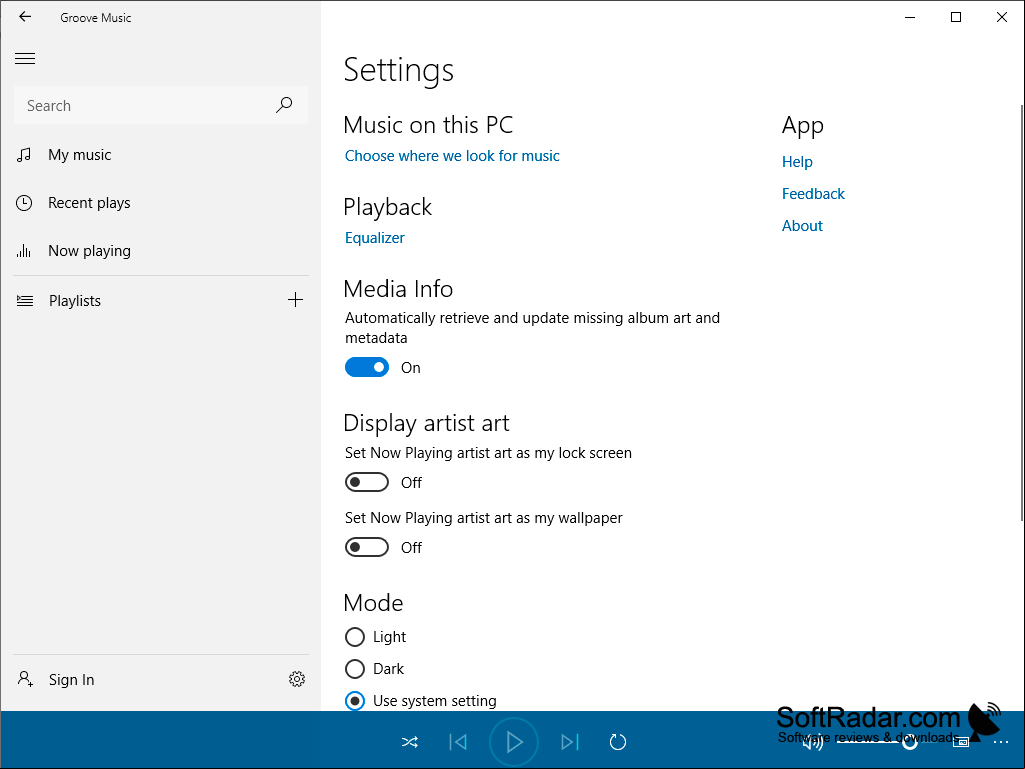1025x769 pixels.
Task: Open My music in the sidebar
Action: 160,155
